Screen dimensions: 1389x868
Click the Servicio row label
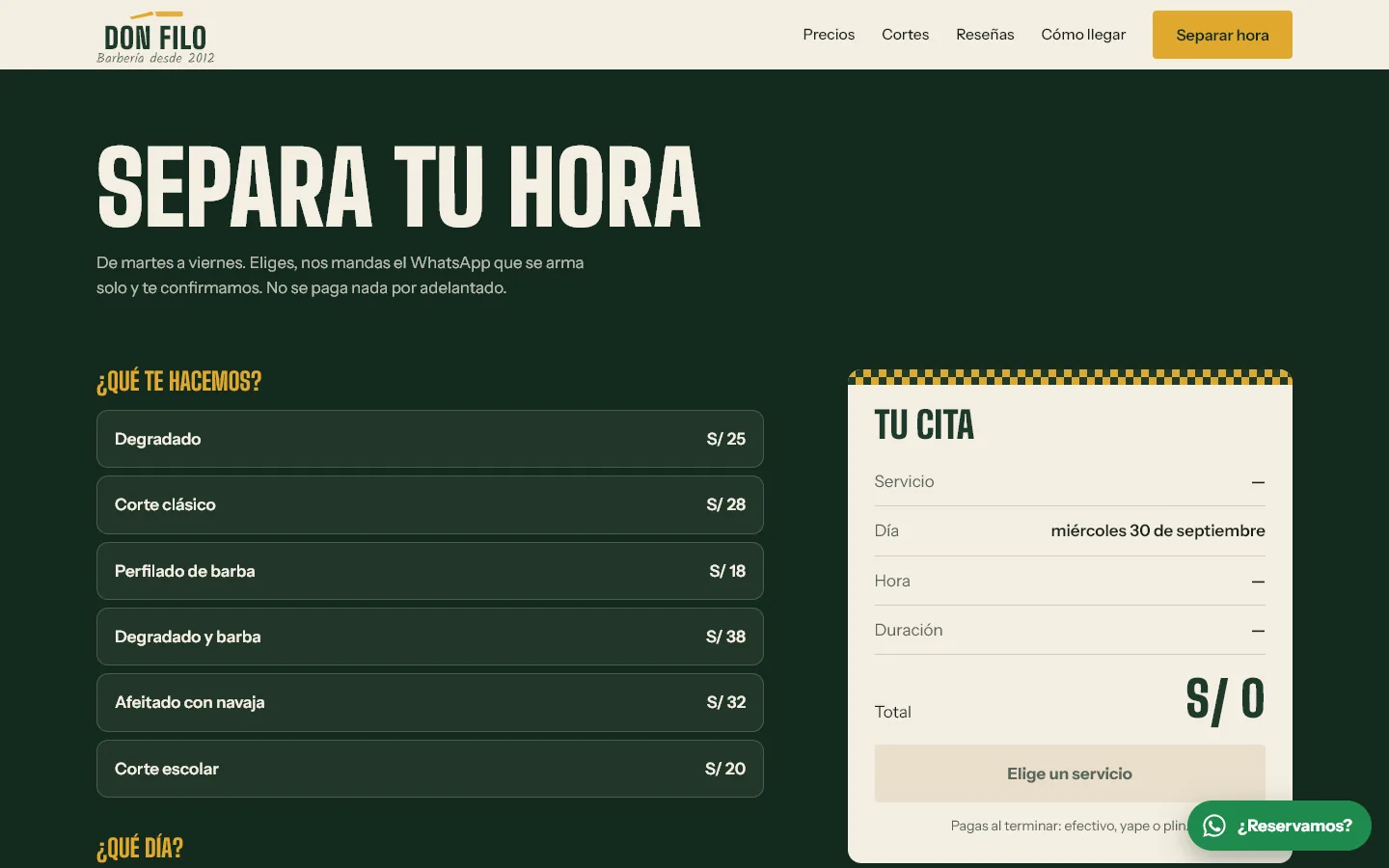pyautogui.click(x=904, y=481)
